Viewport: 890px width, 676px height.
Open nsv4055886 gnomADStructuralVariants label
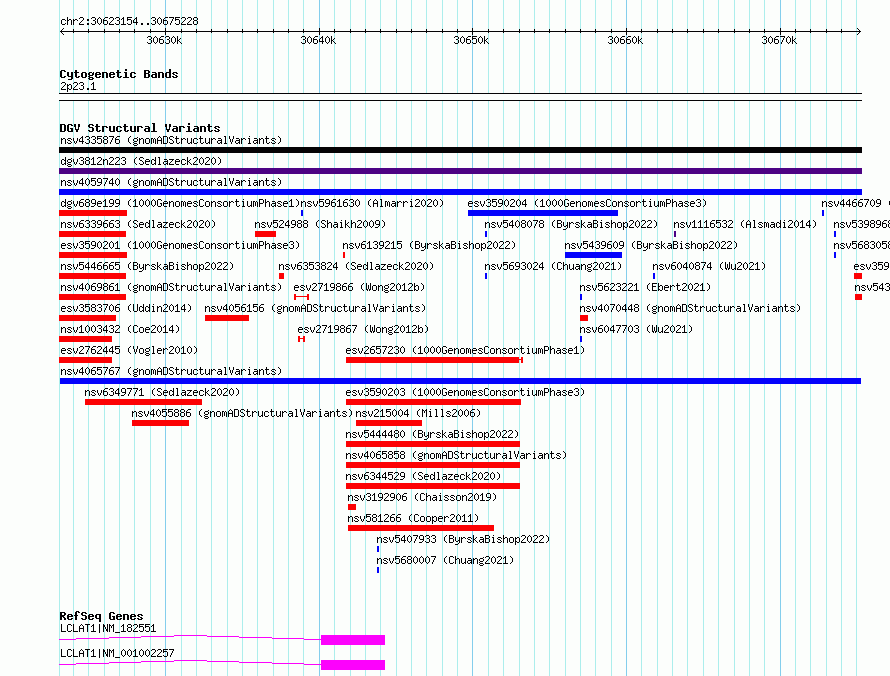[242, 413]
